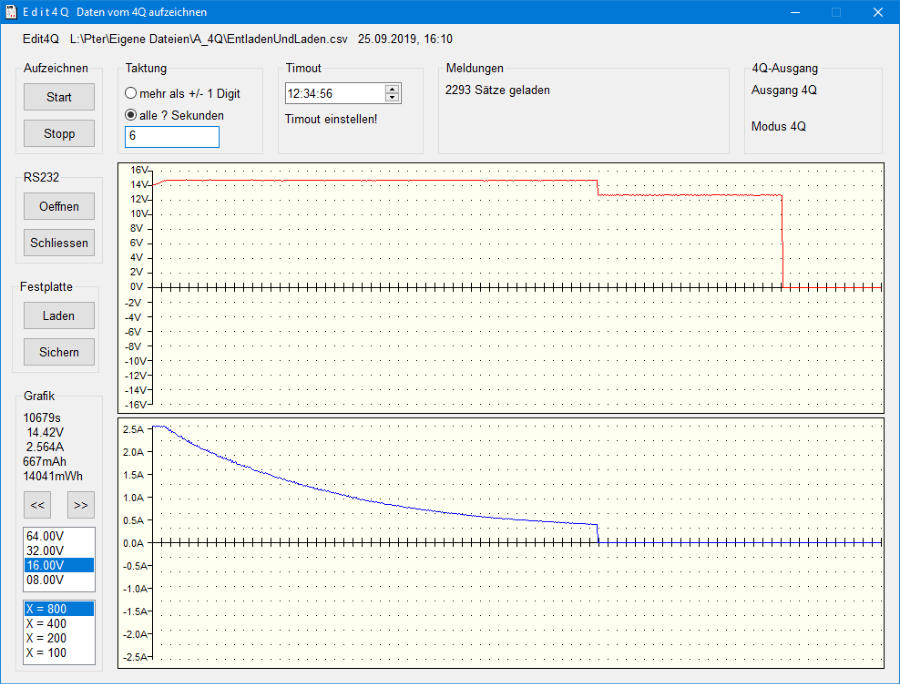Choose 08.00V in voltage range list
The image size is (900, 685).
pos(46,579)
